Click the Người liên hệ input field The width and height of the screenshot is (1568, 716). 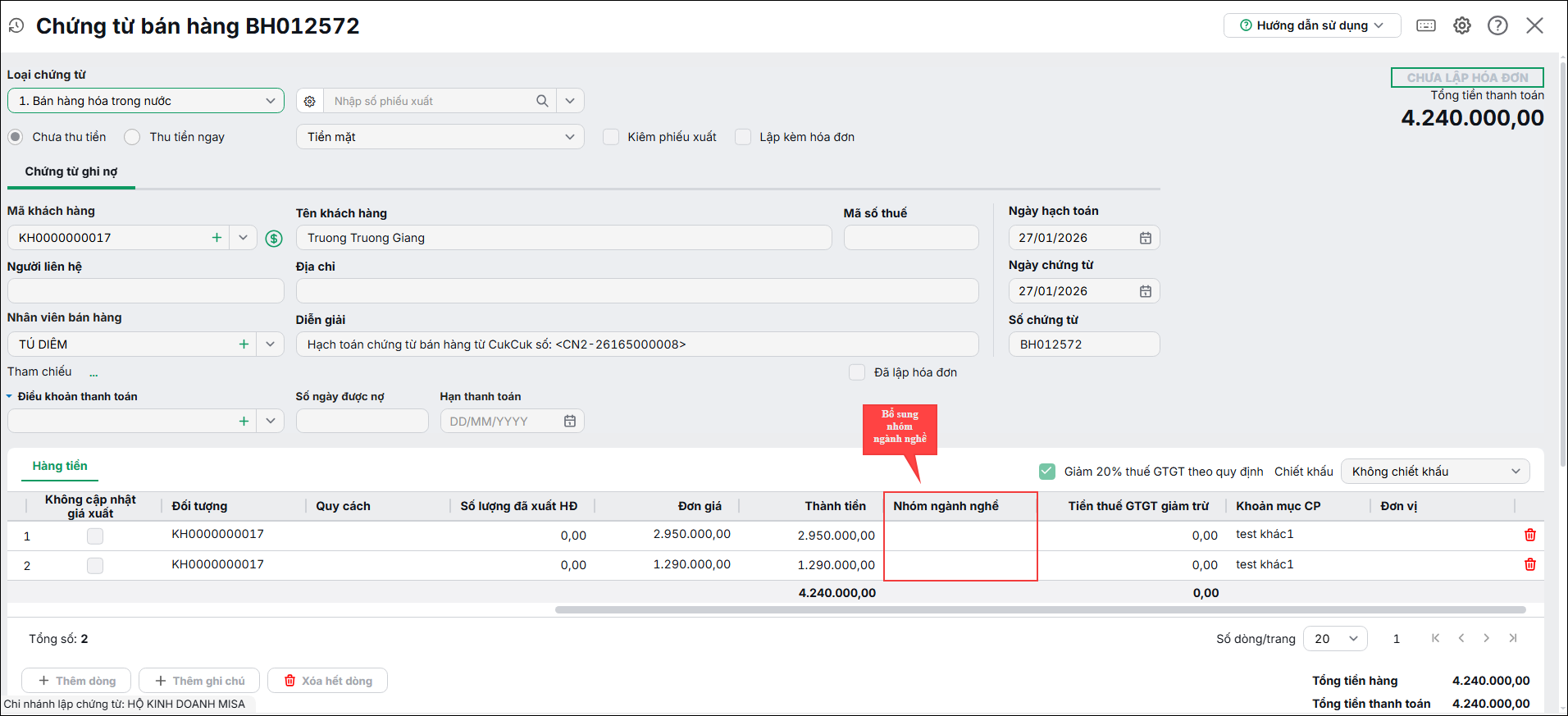click(146, 291)
